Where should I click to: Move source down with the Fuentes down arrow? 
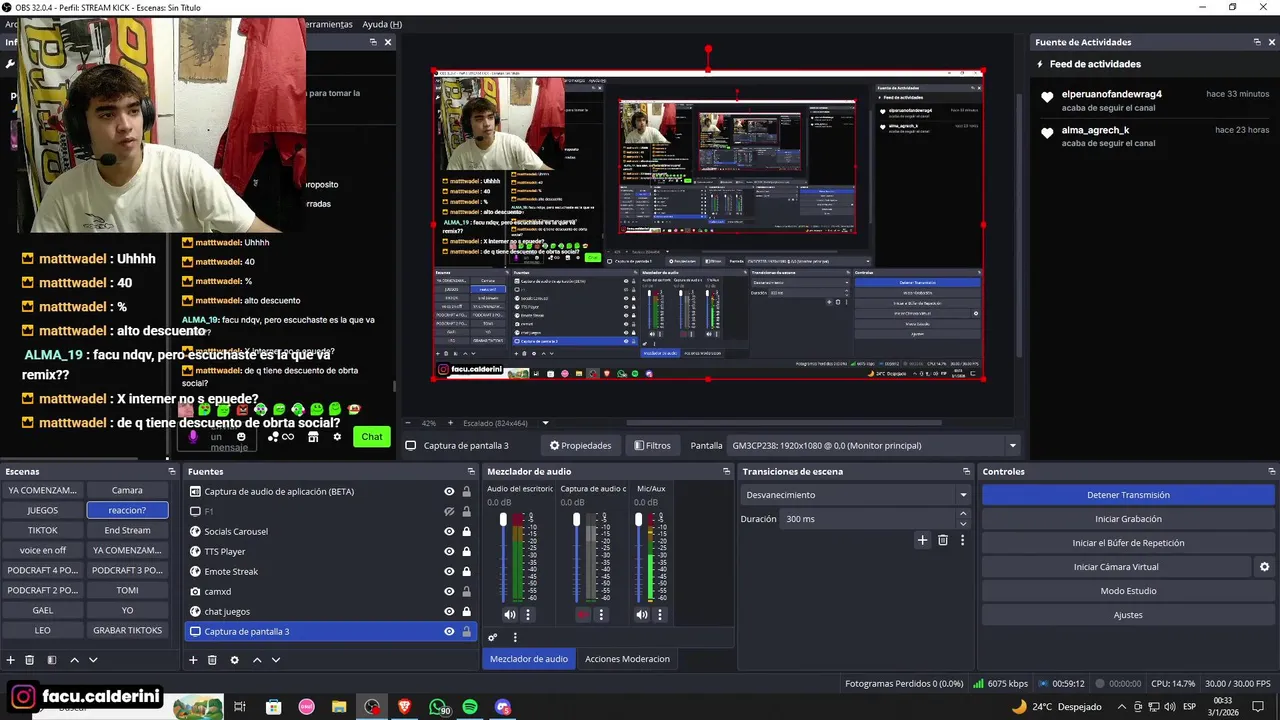pyautogui.click(x=276, y=660)
